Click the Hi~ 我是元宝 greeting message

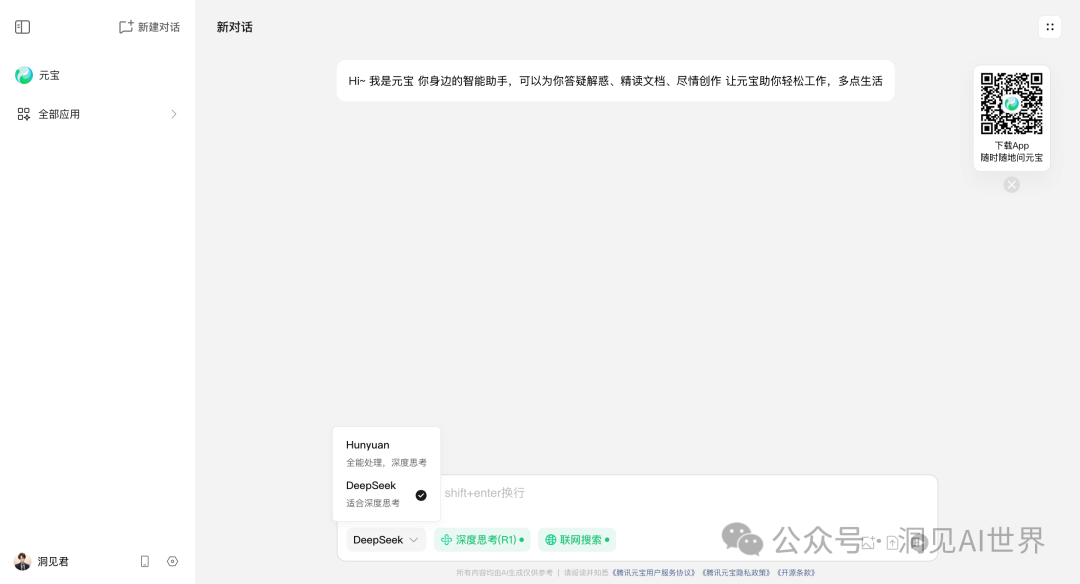click(x=615, y=81)
